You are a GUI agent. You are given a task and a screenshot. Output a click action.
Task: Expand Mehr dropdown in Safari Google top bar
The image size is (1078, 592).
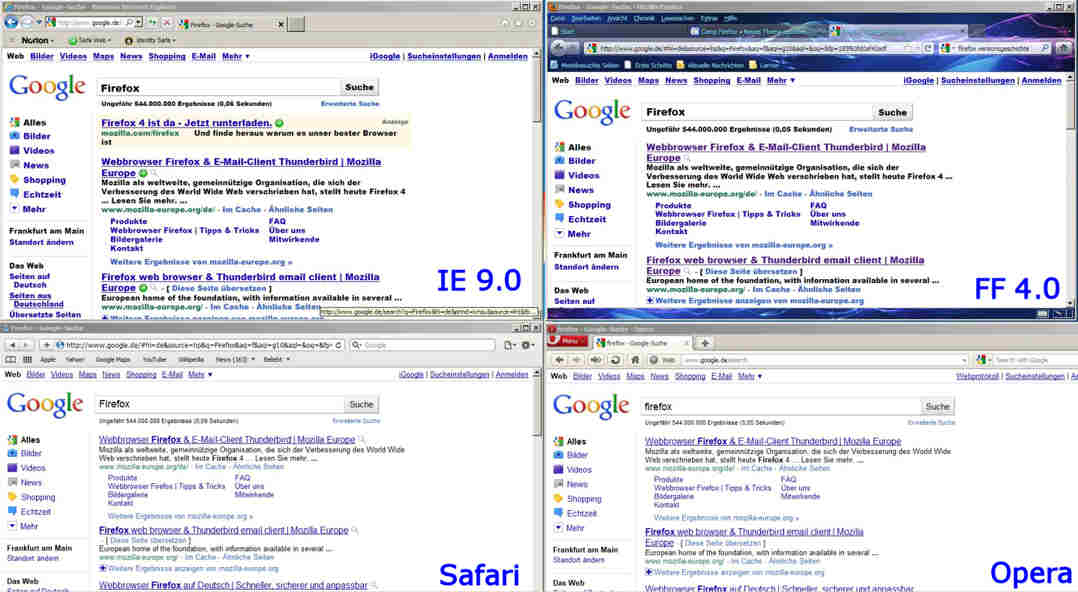tap(200, 375)
